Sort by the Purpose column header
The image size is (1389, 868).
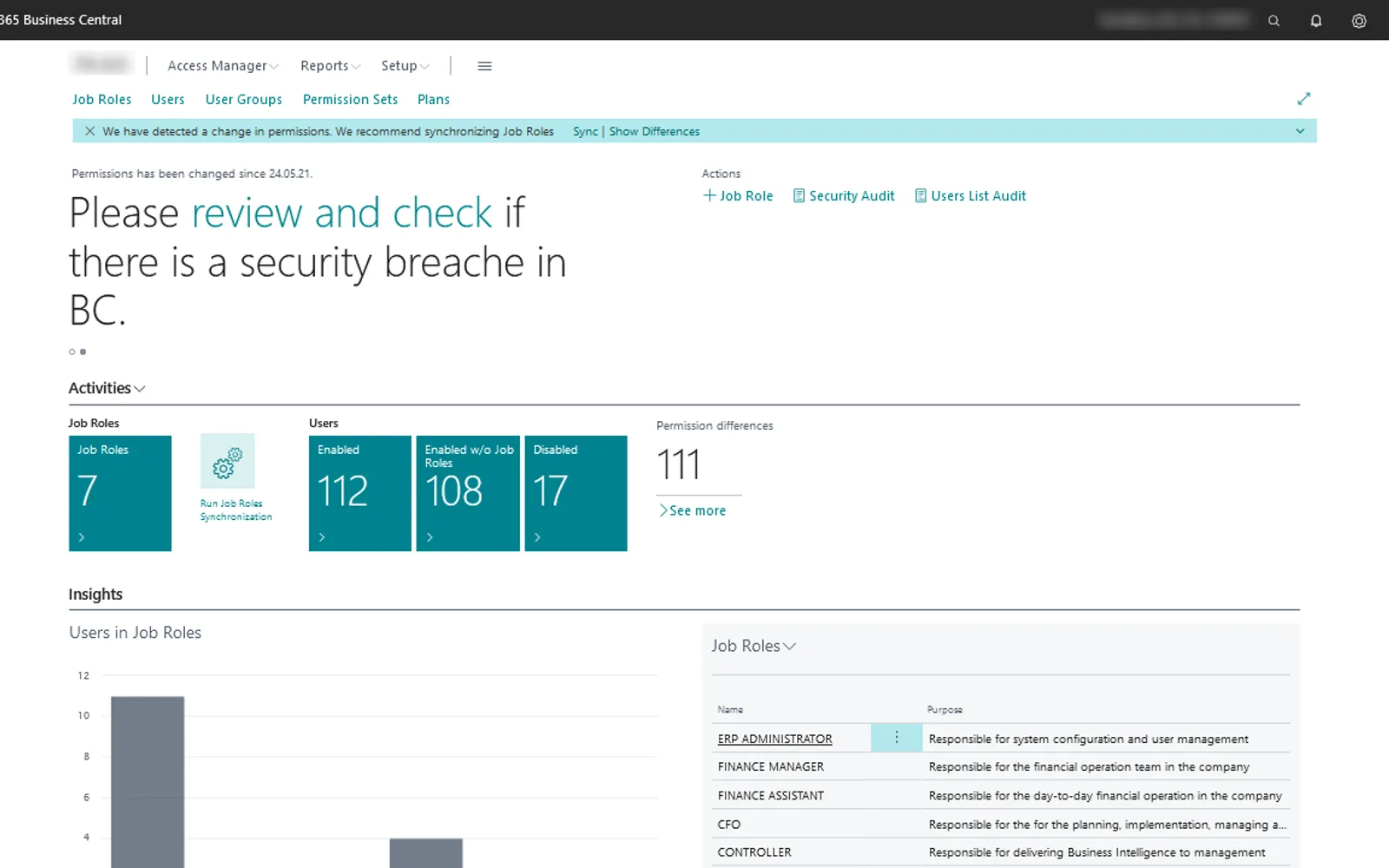(x=945, y=710)
